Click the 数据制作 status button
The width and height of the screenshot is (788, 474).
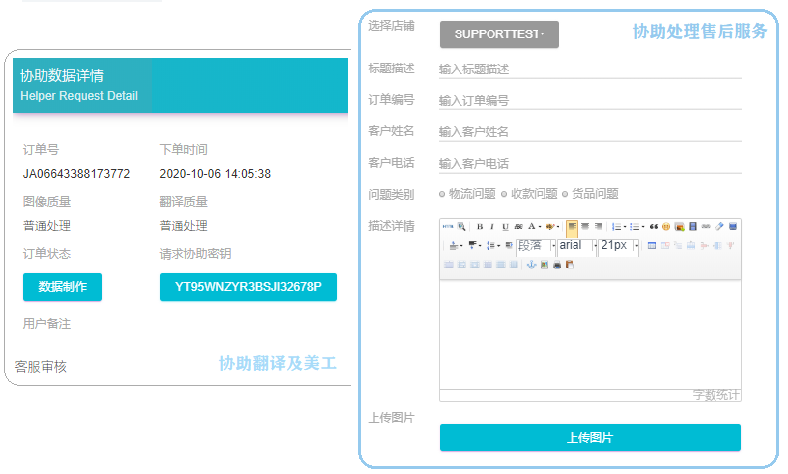(x=62, y=287)
